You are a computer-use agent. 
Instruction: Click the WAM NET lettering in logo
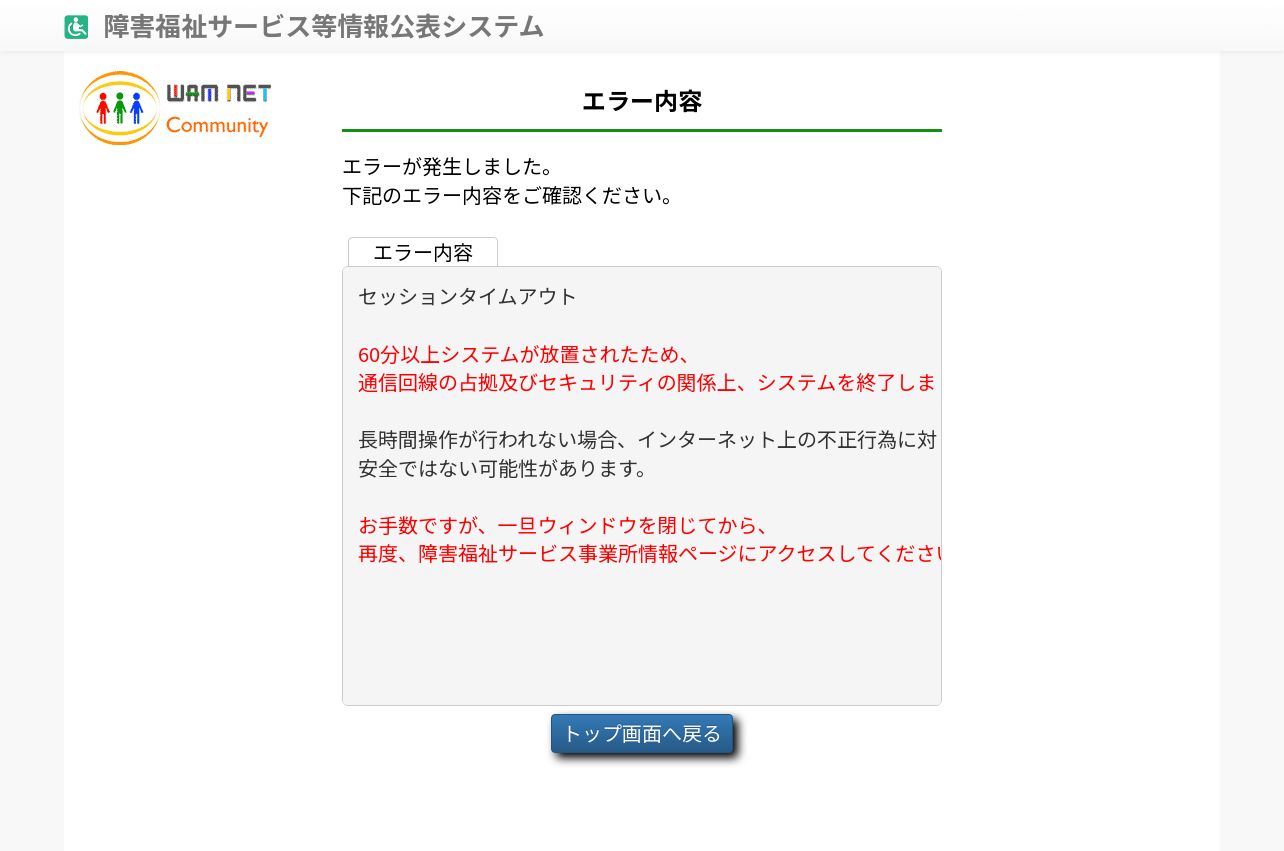click(219, 94)
